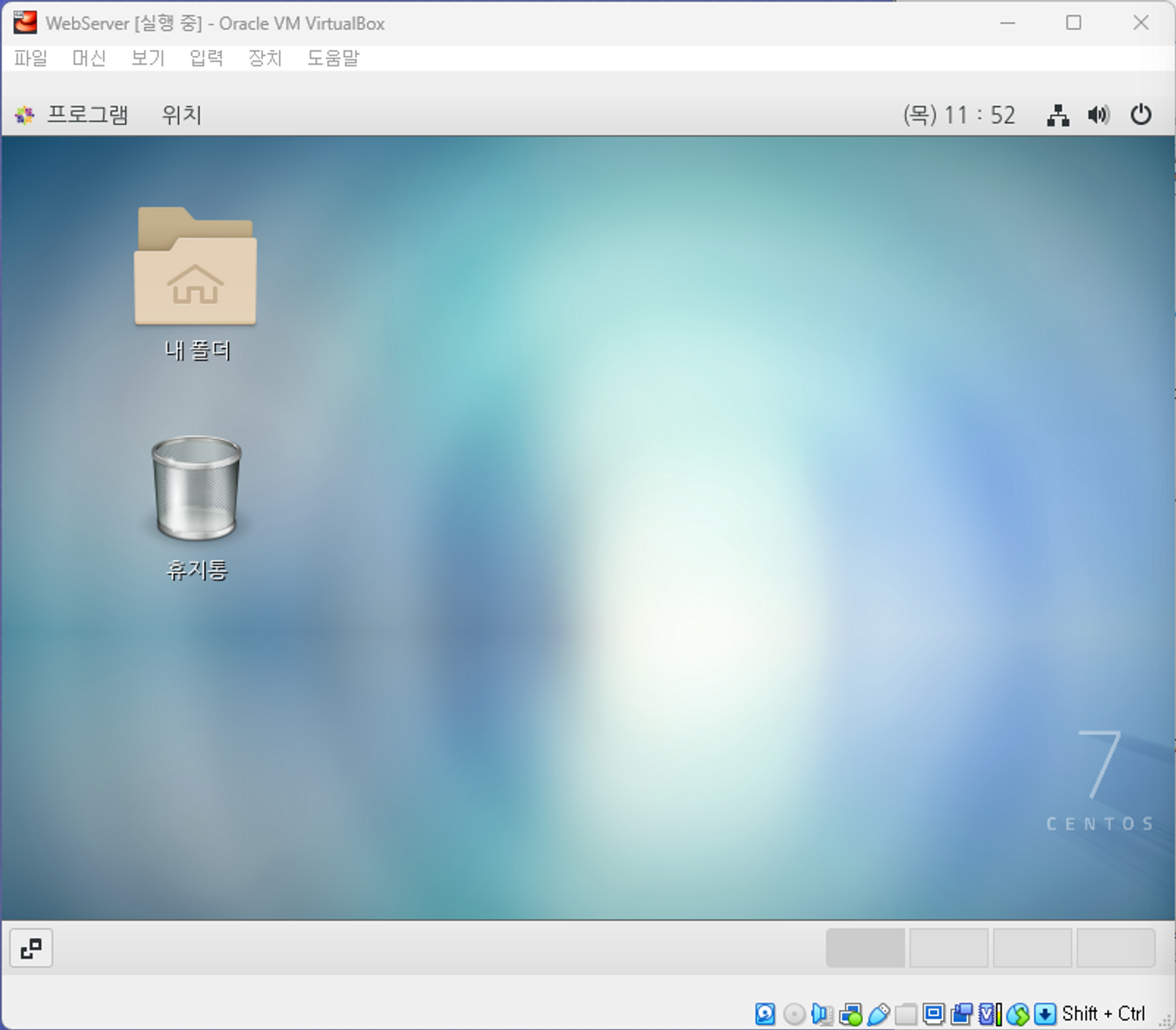Screen dimensions: 1176x1030
Task: Click the VirtualBox icon in title bar
Action: (x=25, y=23)
